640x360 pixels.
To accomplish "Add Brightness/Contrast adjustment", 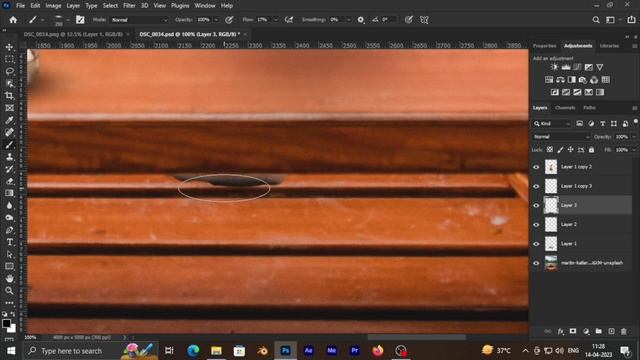I will (554, 67).
